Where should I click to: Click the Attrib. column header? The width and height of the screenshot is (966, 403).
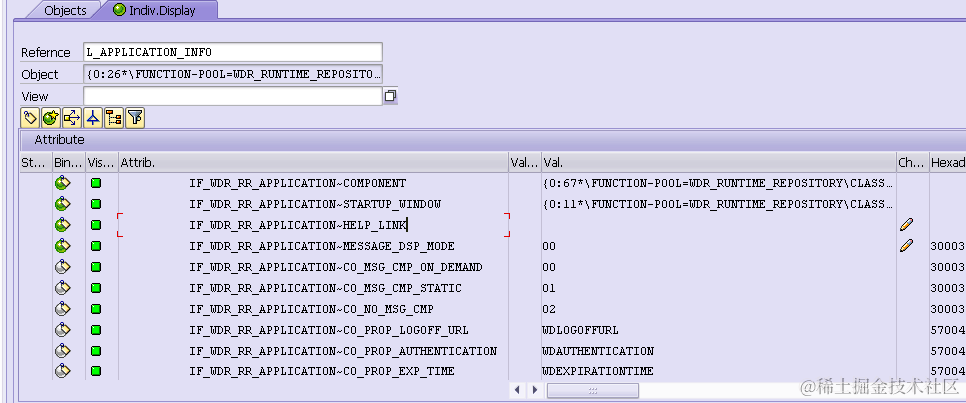click(313, 163)
